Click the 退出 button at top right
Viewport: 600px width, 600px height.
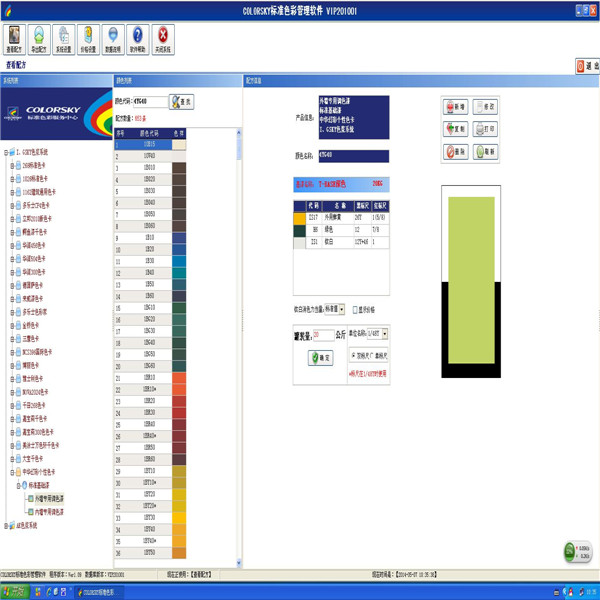point(587,65)
